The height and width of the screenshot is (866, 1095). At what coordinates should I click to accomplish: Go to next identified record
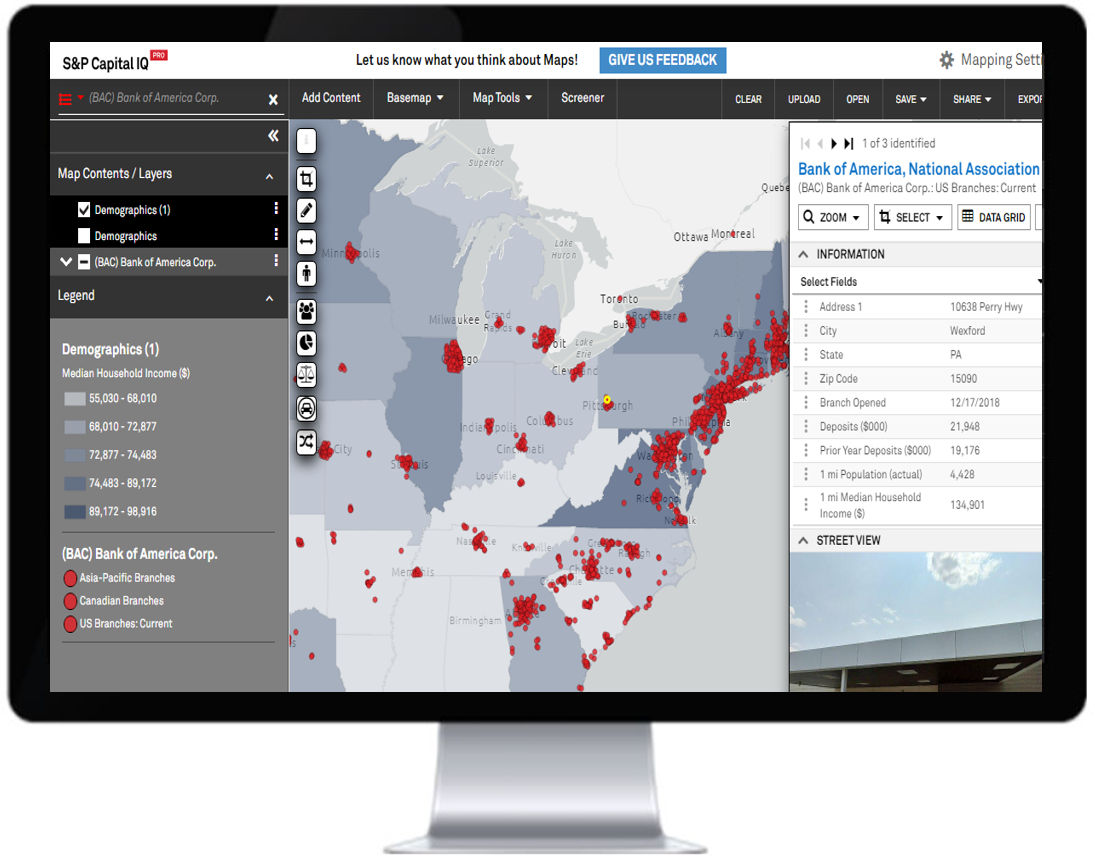834,143
